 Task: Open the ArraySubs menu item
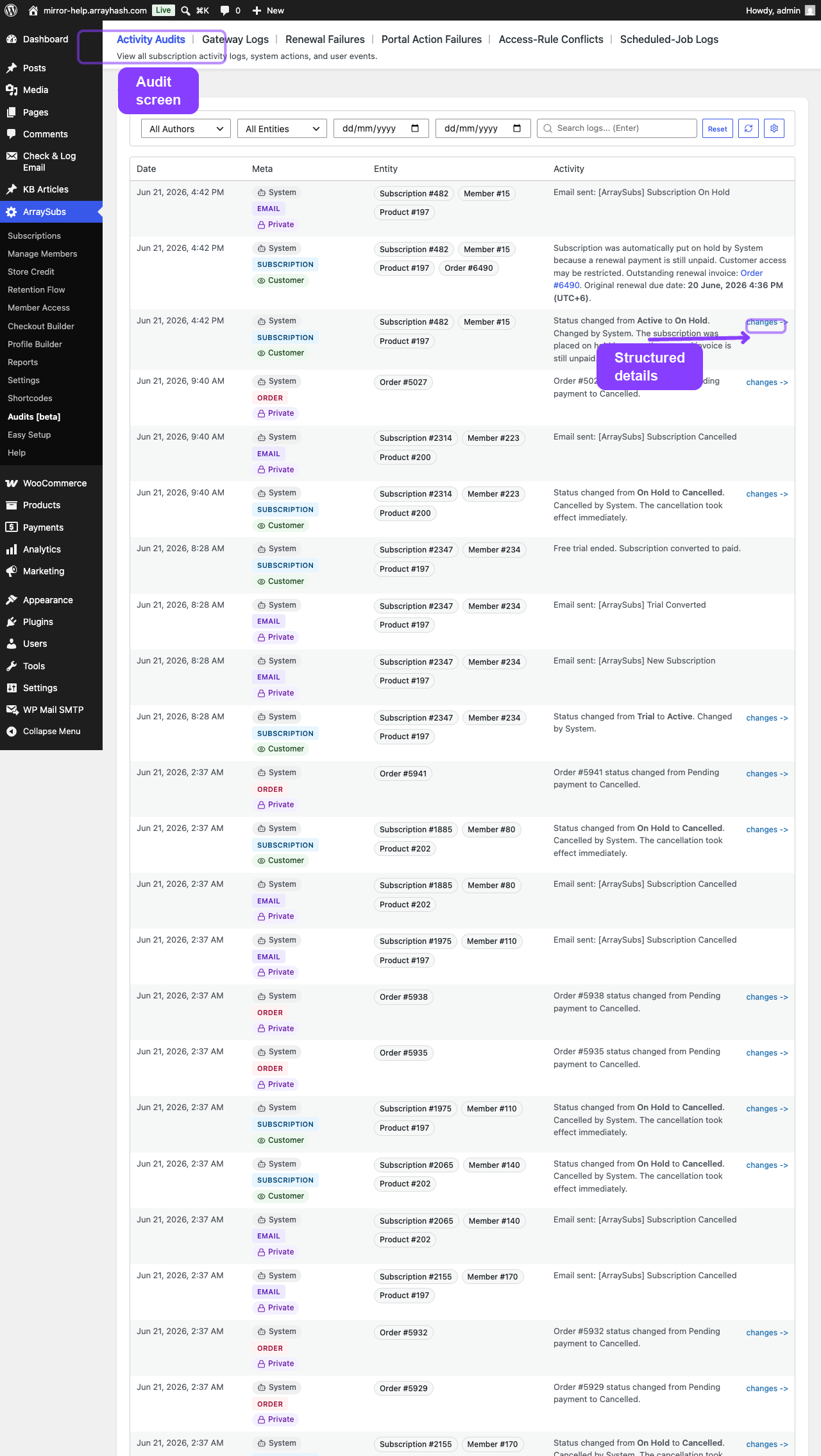tap(51, 212)
